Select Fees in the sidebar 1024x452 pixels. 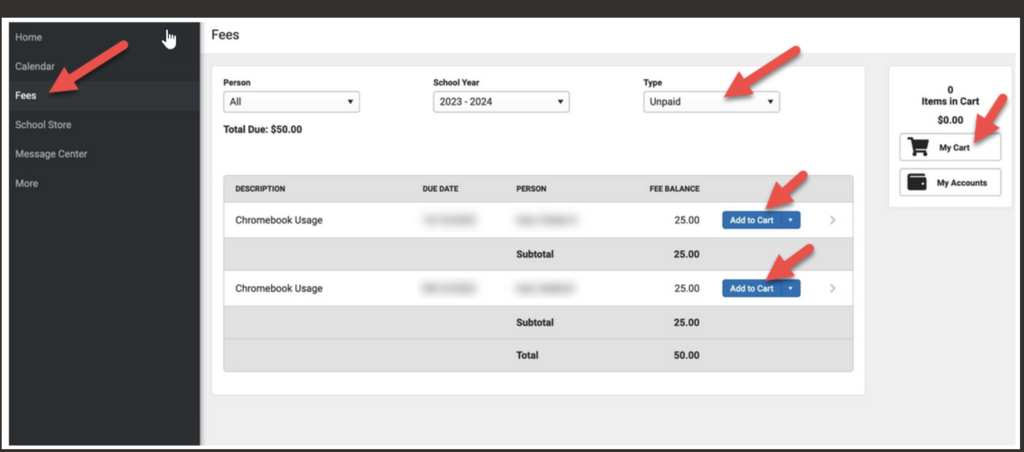click(x=26, y=95)
